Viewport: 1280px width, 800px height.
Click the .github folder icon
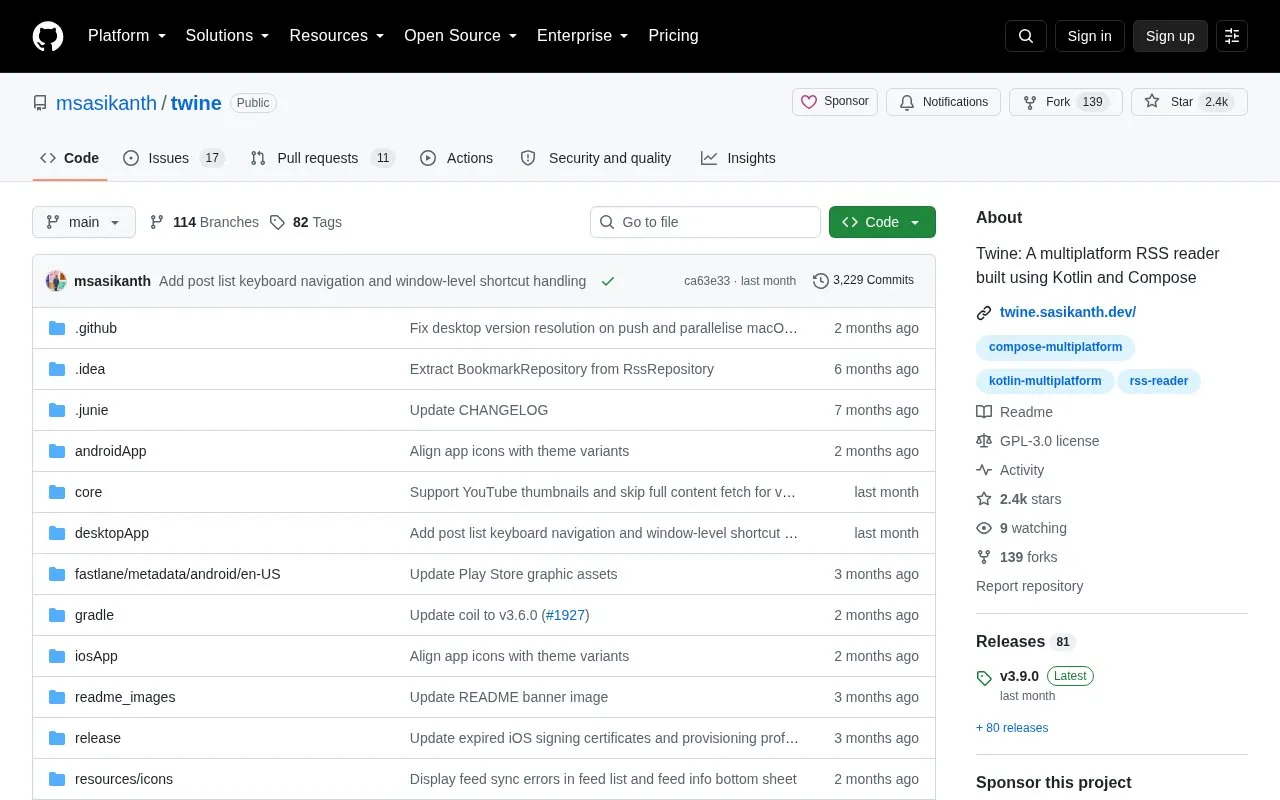click(x=57, y=328)
